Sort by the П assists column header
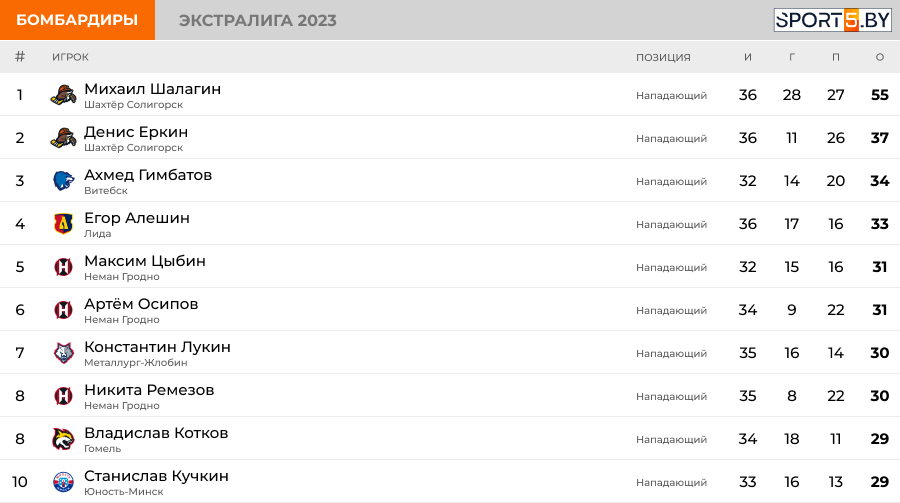This screenshot has width=900, height=503. 836,57
